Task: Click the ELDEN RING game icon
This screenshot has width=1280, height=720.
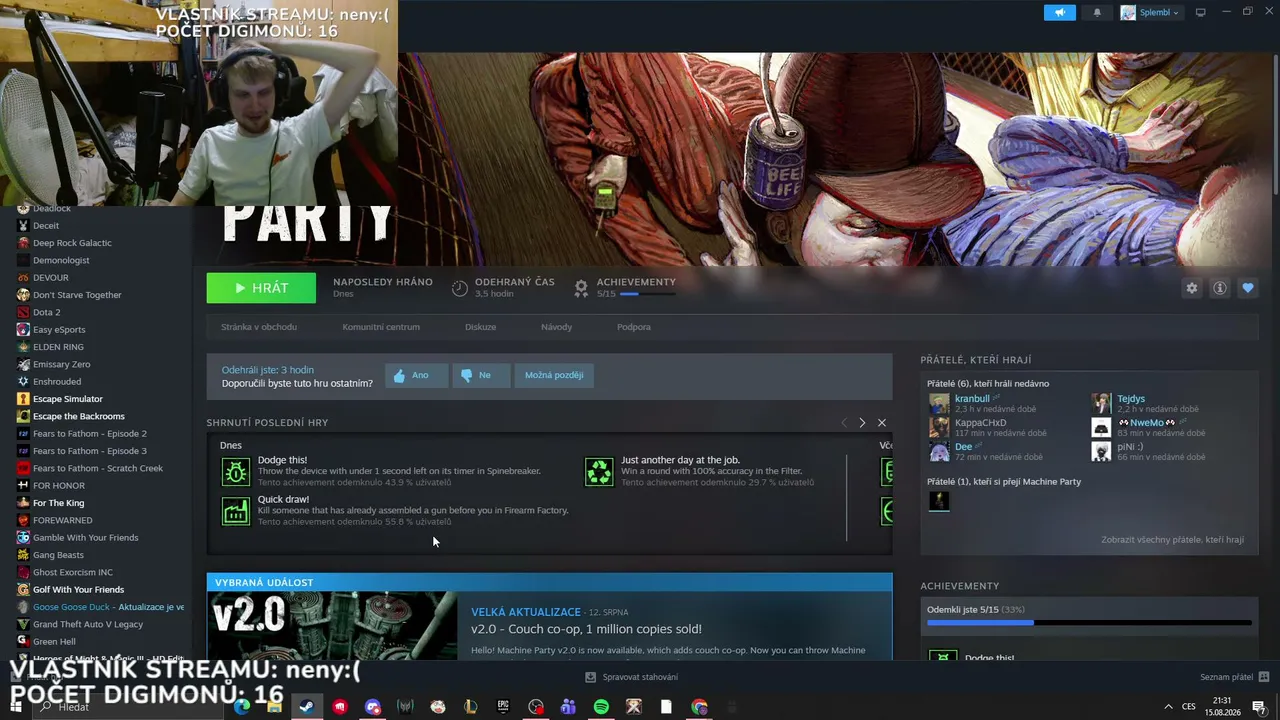Action: (x=23, y=347)
